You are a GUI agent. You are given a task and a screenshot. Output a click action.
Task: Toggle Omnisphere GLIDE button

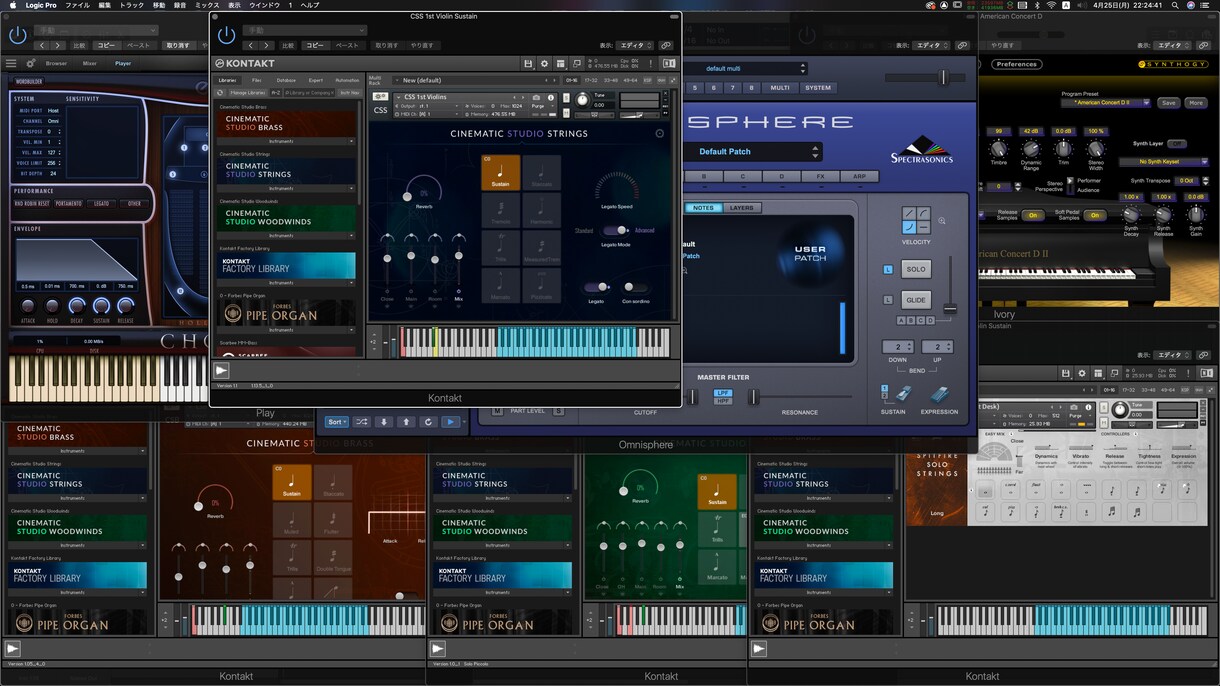916,300
